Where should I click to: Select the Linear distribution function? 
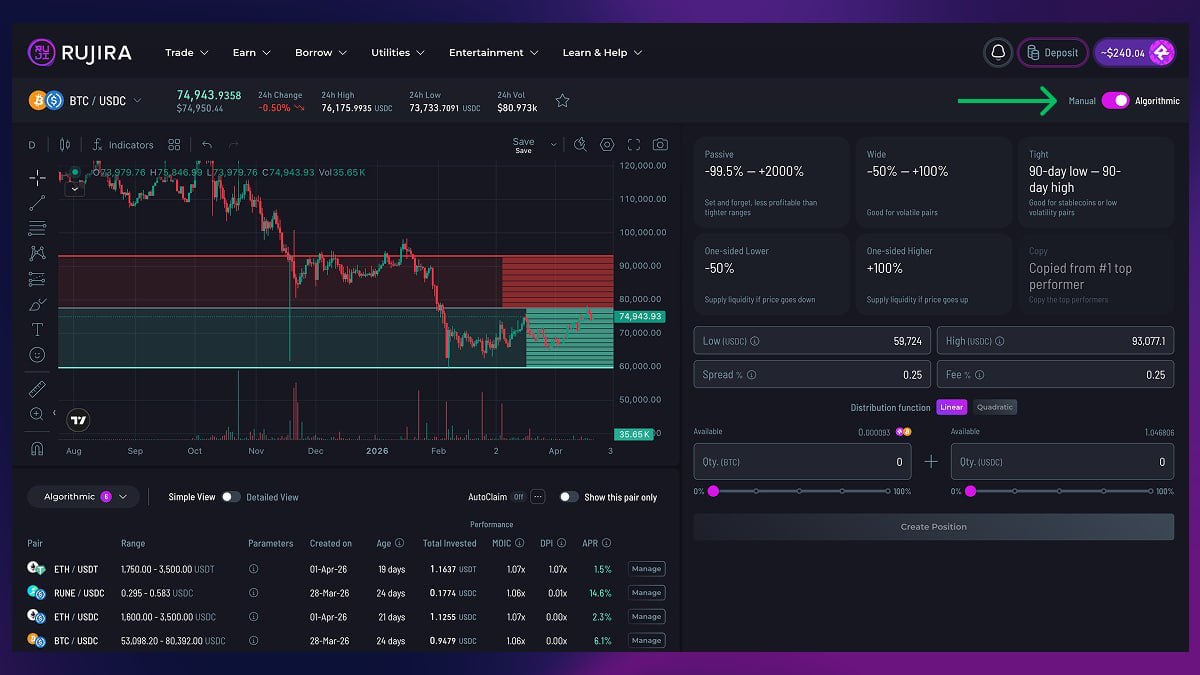951,407
